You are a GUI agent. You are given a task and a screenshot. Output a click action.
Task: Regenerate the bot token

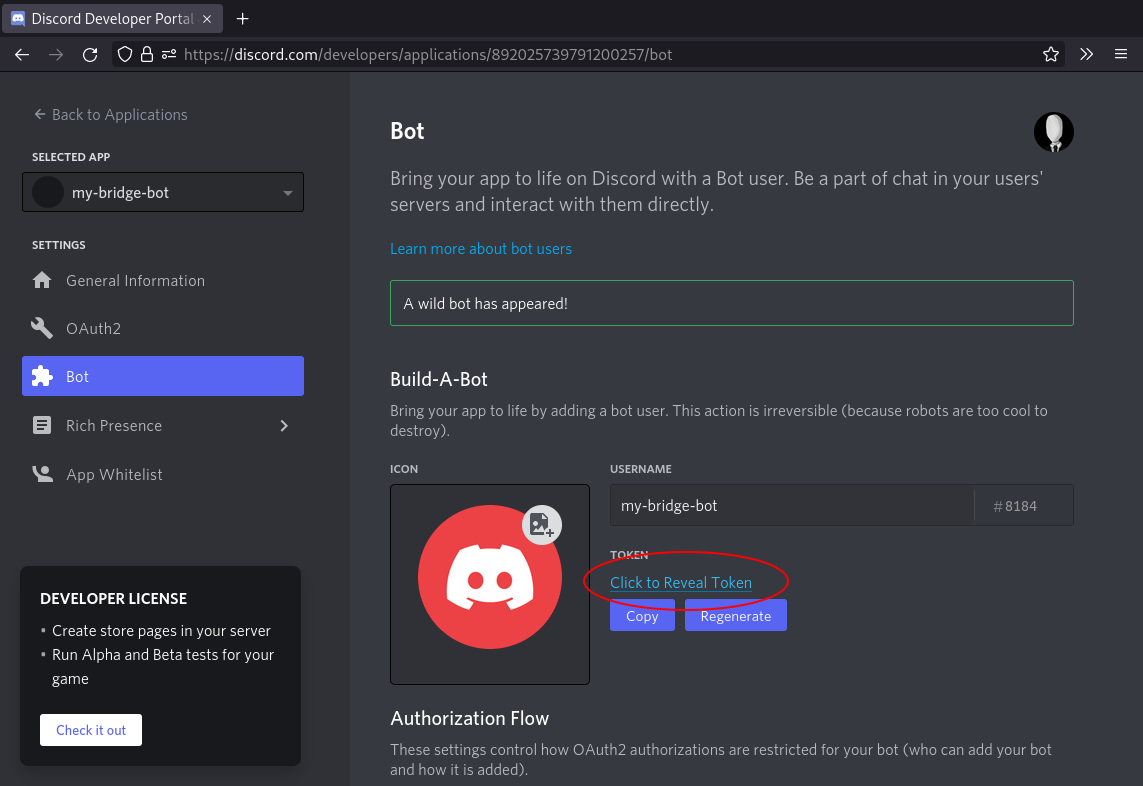pos(736,616)
